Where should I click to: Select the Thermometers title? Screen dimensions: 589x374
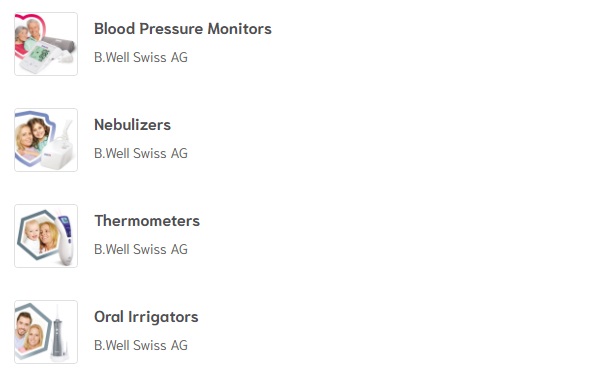[147, 221]
